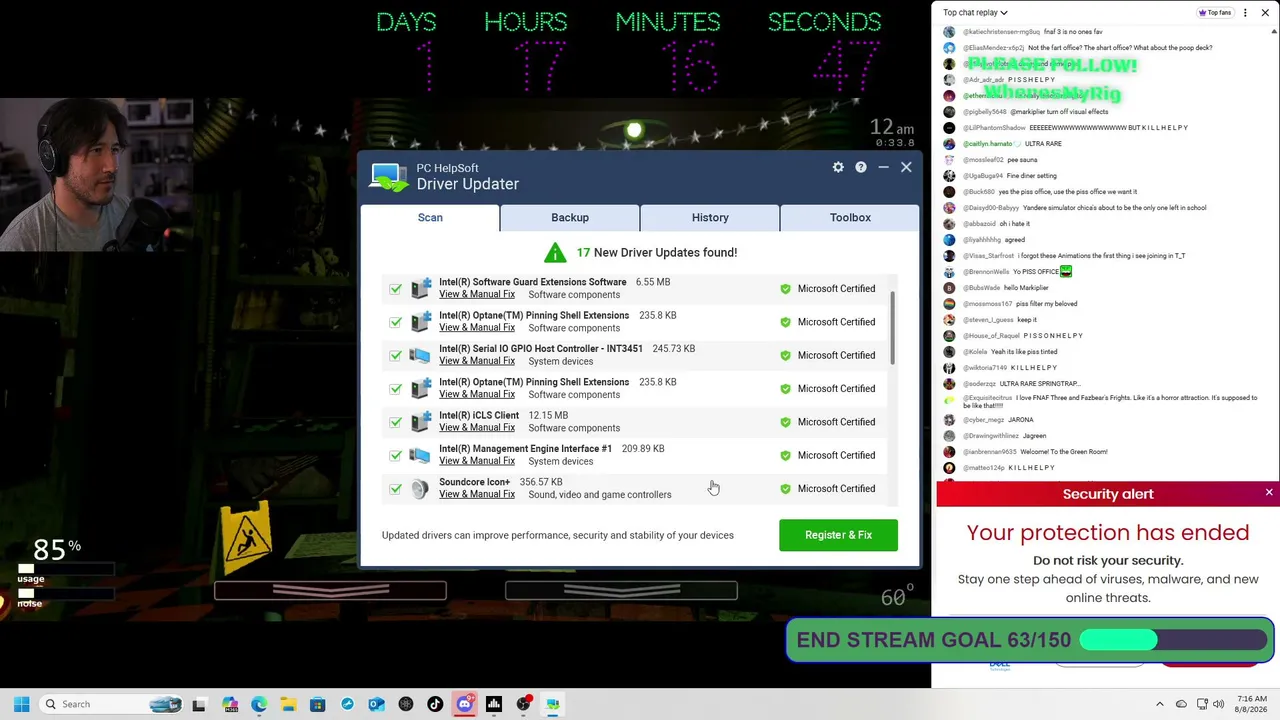Click the Register & Fix button

pyautogui.click(x=838, y=535)
